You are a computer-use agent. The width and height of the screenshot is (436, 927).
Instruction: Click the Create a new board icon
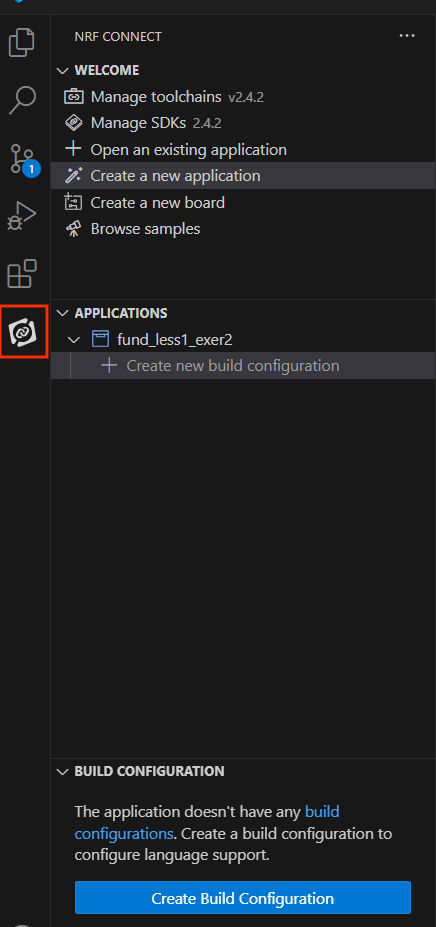[x=73, y=203]
